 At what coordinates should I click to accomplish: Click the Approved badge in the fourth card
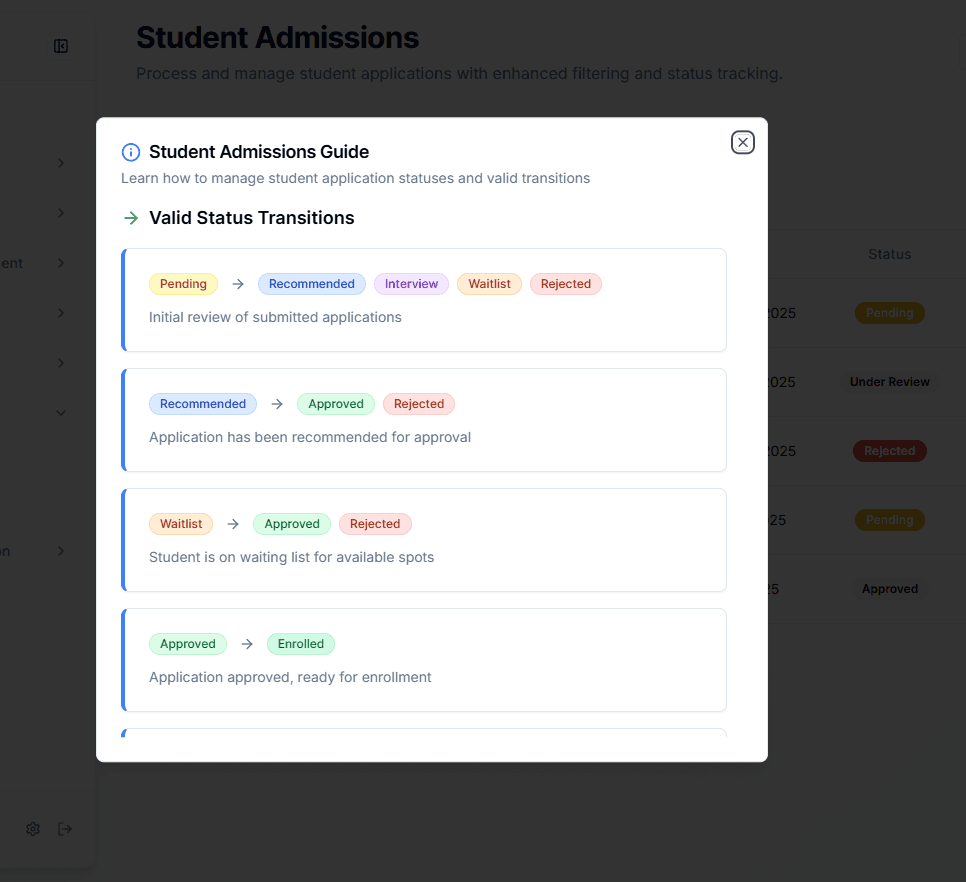pos(188,644)
